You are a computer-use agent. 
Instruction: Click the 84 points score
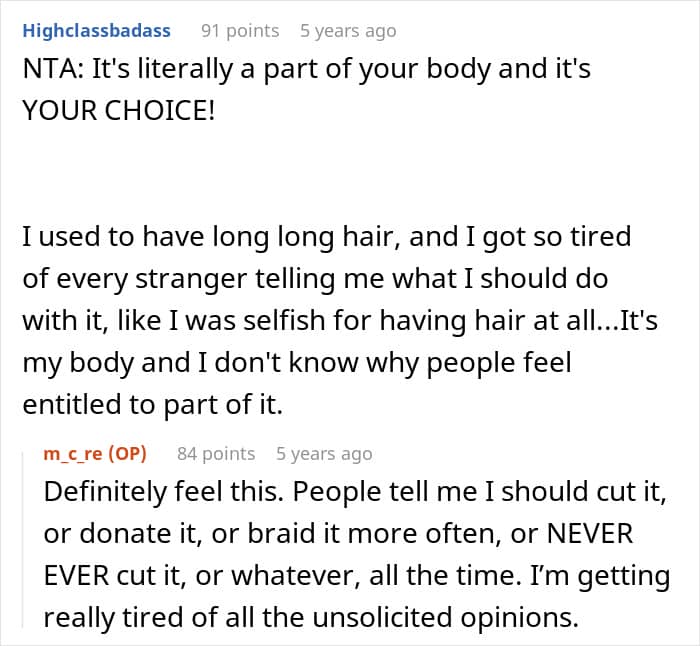click(x=216, y=454)
